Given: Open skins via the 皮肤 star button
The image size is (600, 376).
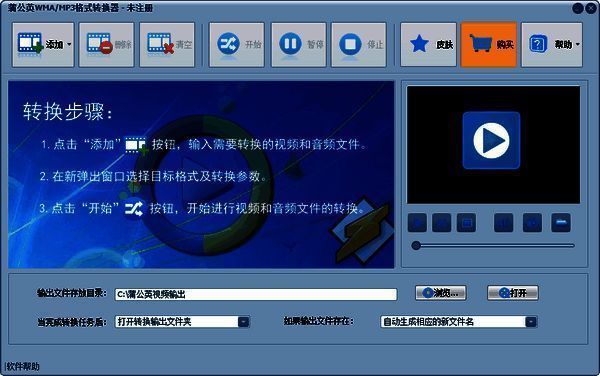Looking at the screenshot, I should pos(428,44).
